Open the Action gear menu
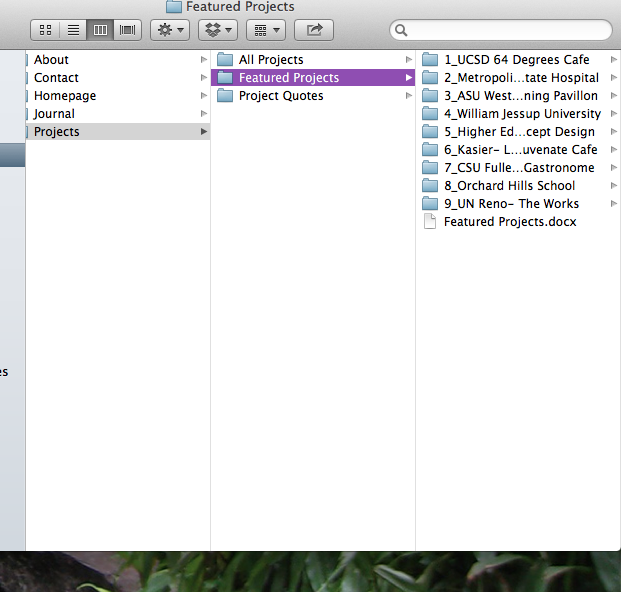Screen dimensions: 621x592 169,30
